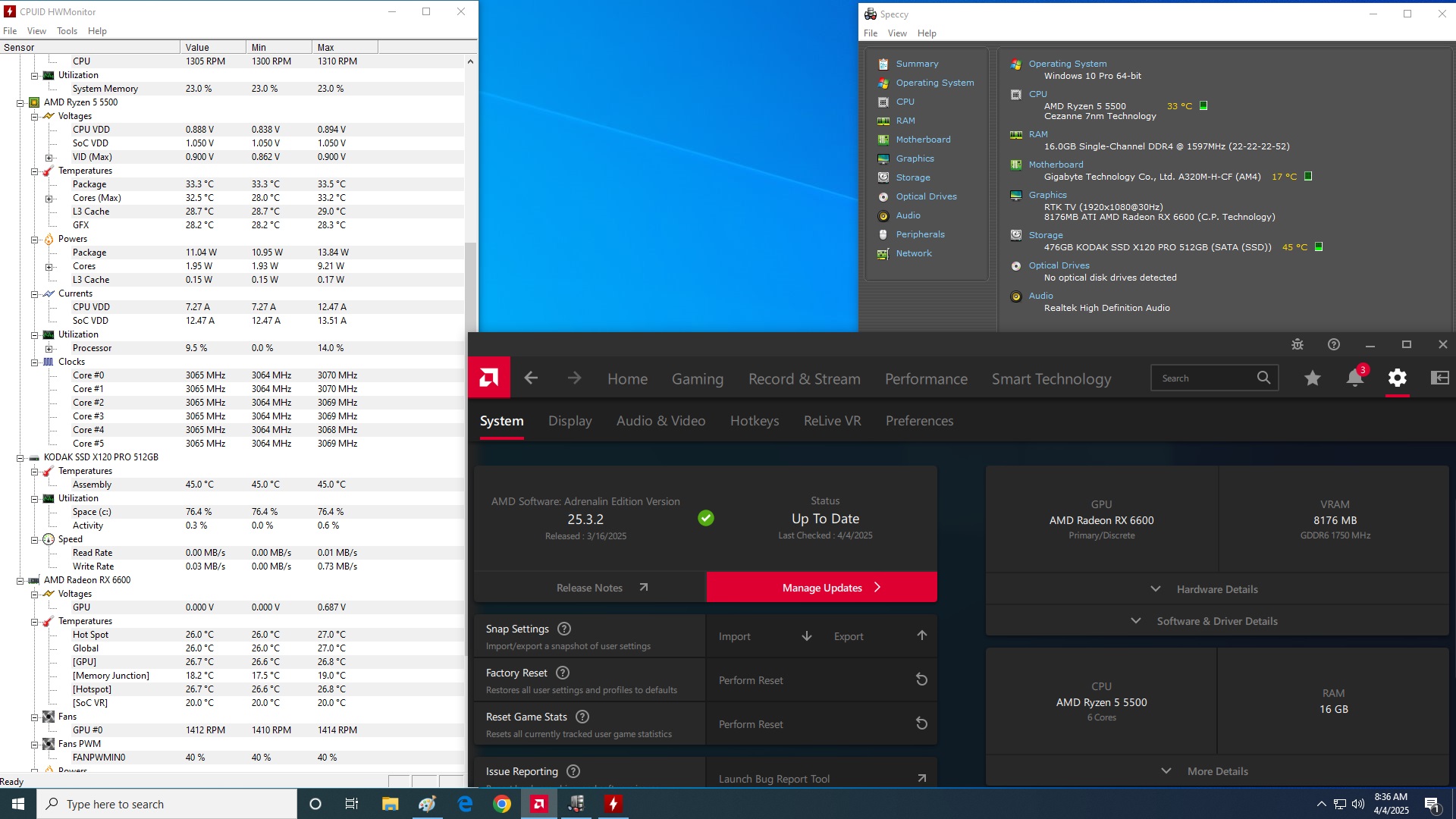
Task: Click the search magnifier icon in Adrenalin
Action: tap(1263, 378)
